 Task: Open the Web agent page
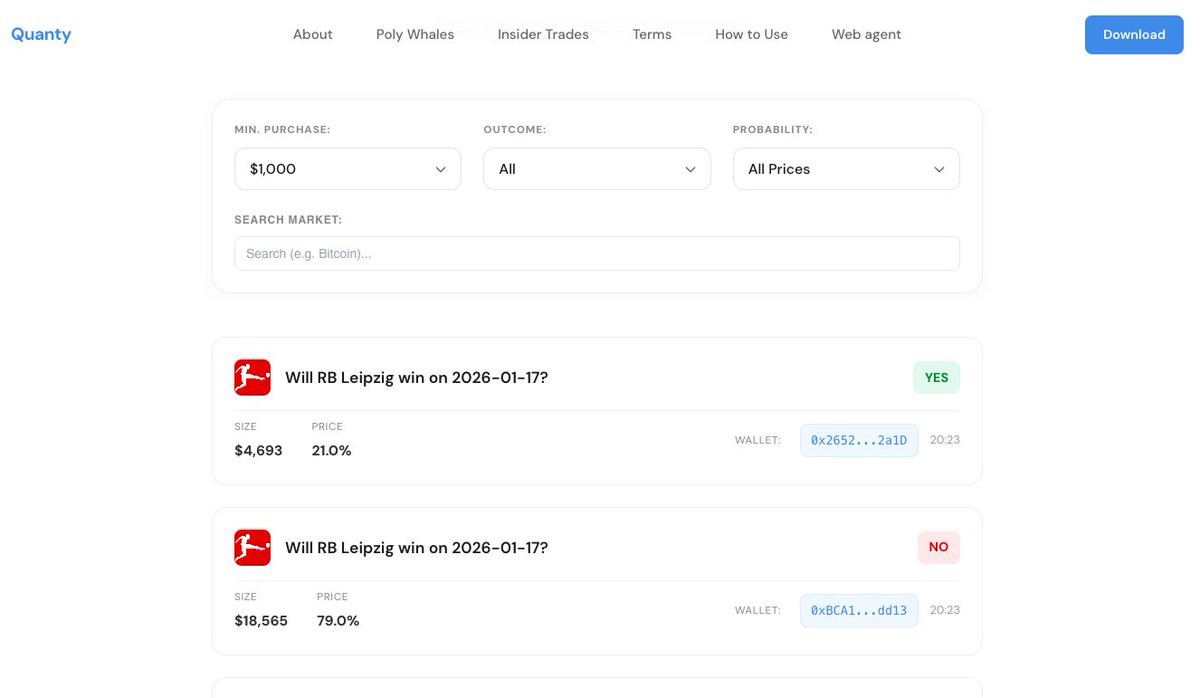coord(866,34)
